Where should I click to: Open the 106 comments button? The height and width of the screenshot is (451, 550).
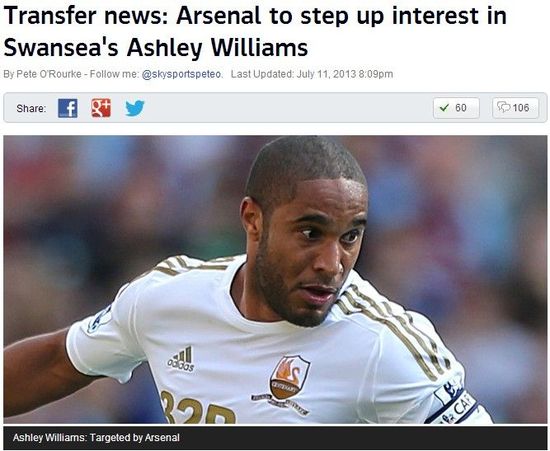click(515, 108)
